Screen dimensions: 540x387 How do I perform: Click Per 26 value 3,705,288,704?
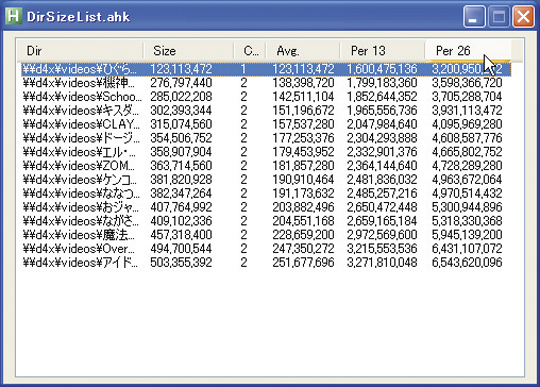467,97
